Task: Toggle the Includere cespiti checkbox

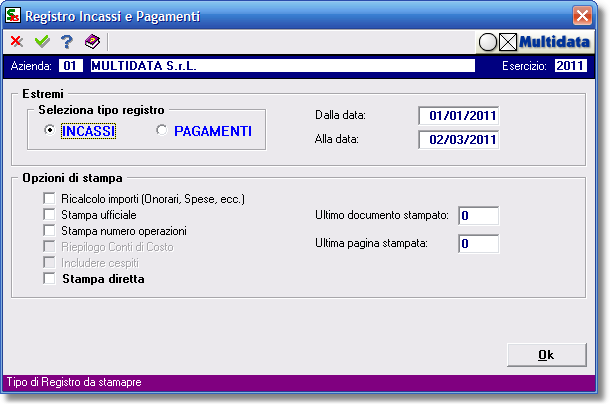Action: pos(49,262)
